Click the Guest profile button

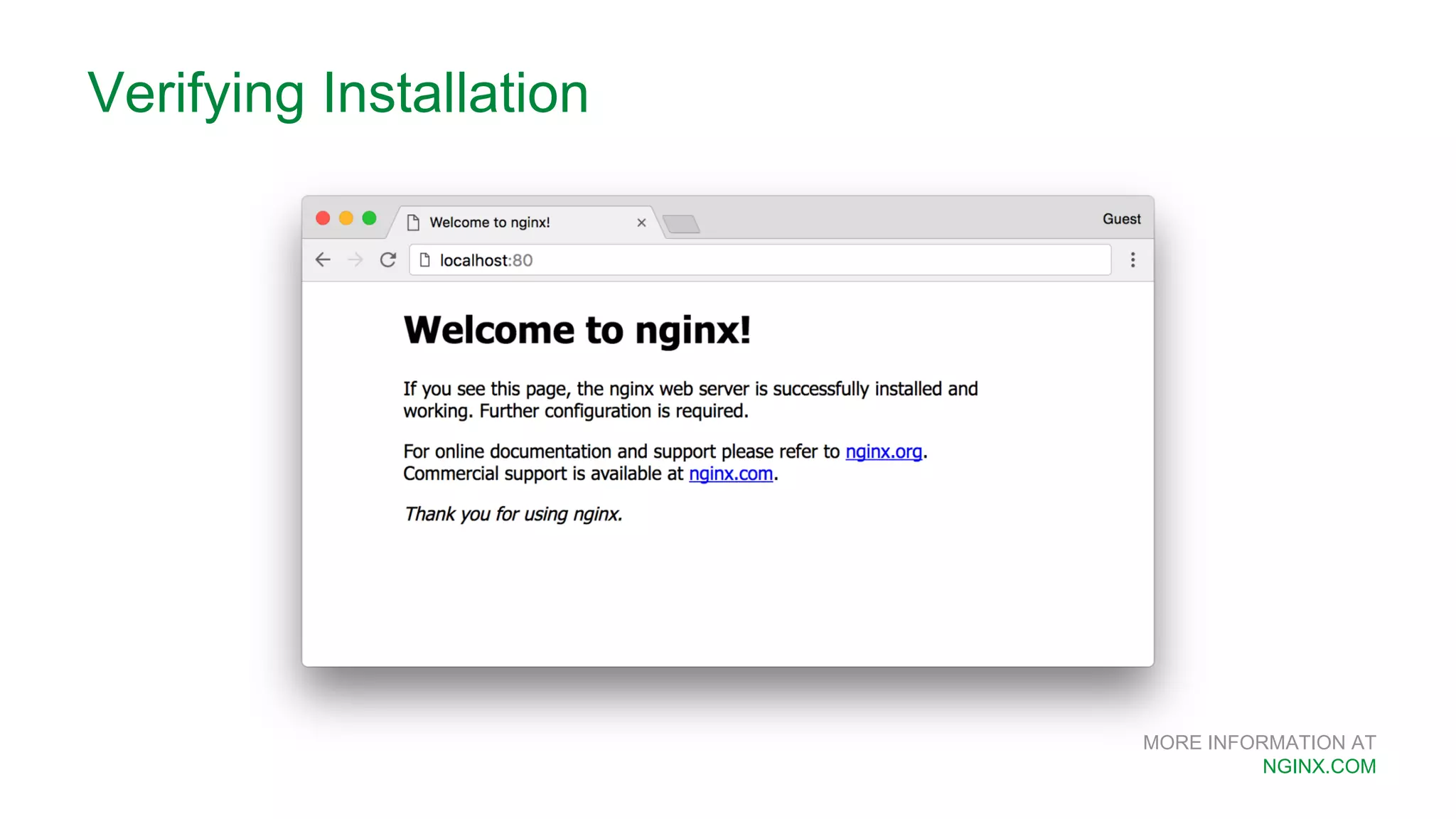(x=1121, y=219)
